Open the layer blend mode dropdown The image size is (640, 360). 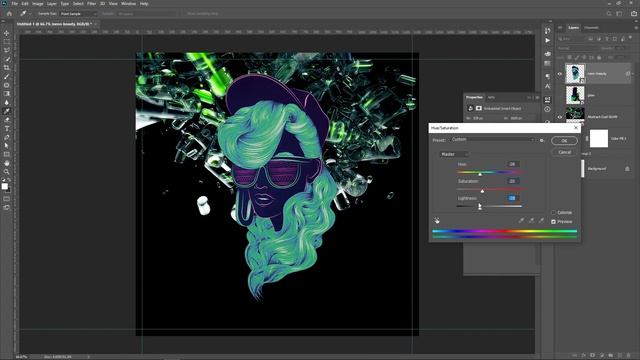coord(577,48)
